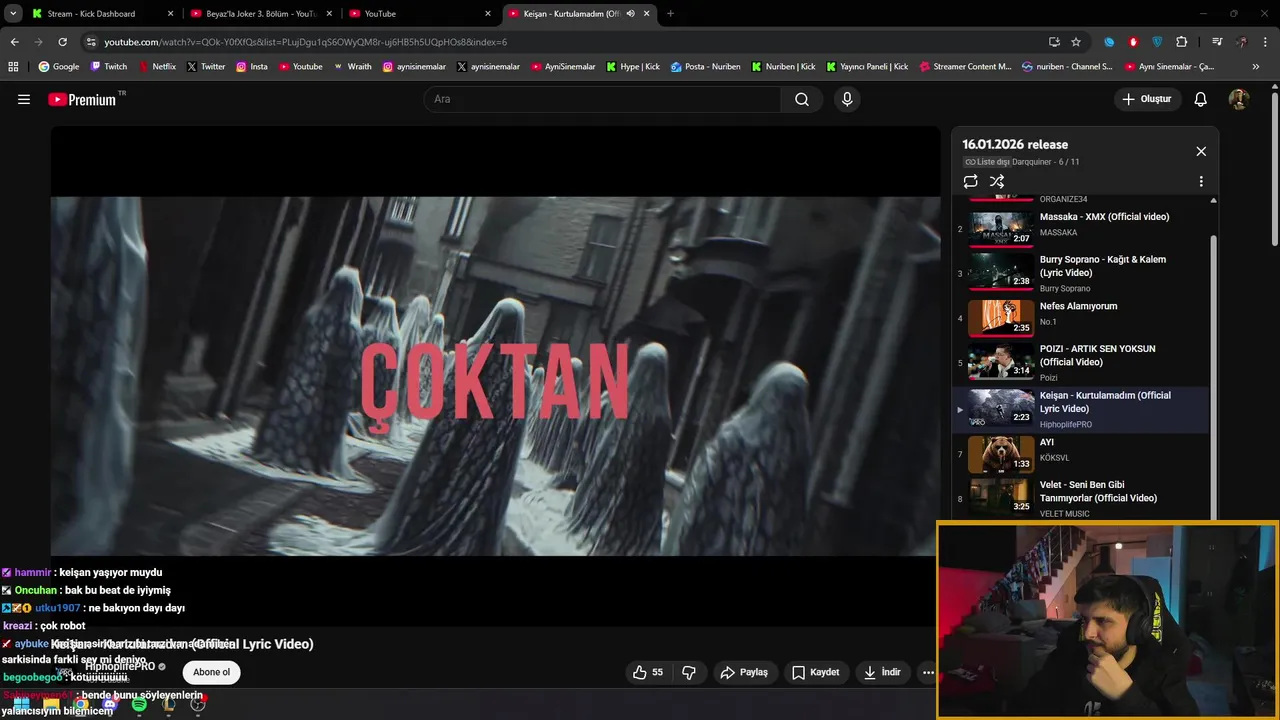Image resolution: width=1280 pixels, height=720 pixels.
Task: Start voice search with the microphone
Action: click(x=847, y=99)
